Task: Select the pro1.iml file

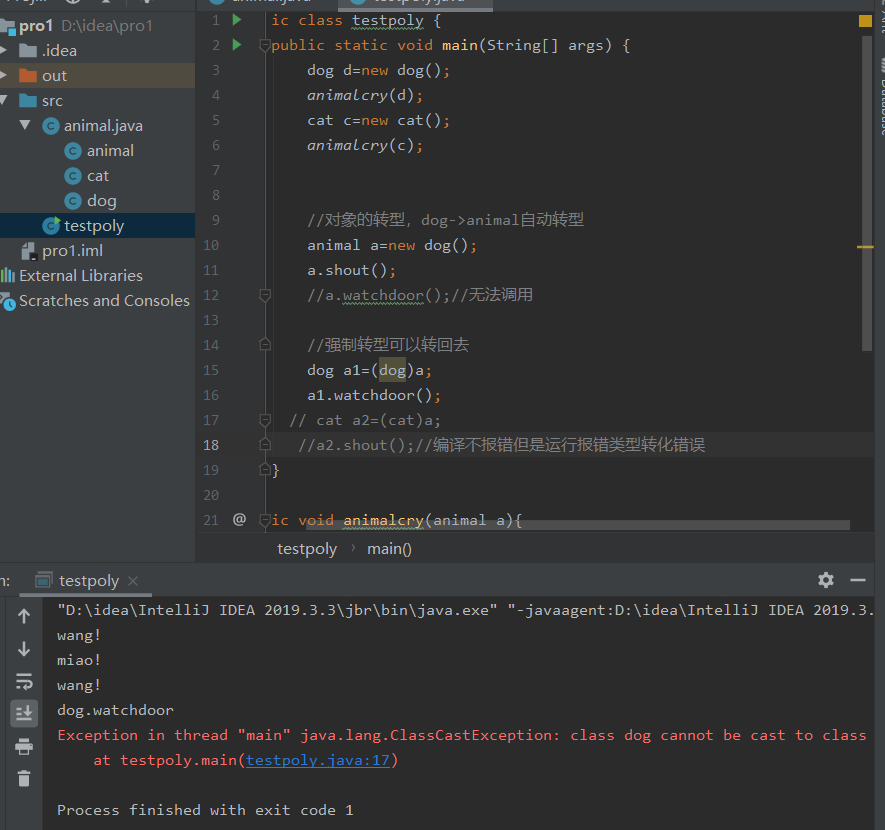Action: coord(72,251)
